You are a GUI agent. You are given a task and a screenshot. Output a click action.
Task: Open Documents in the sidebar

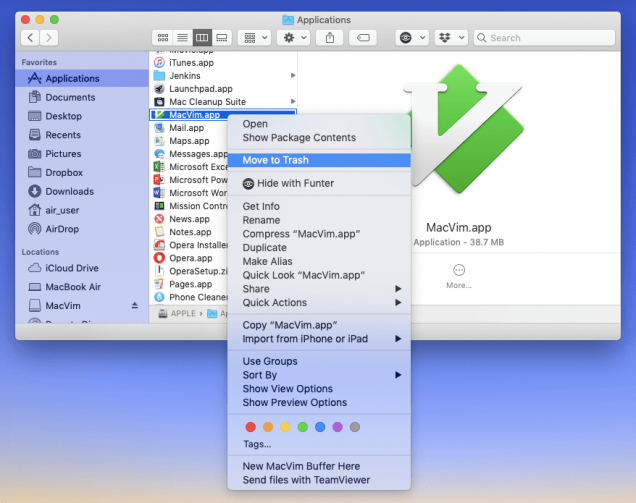click(x=82, y=97)
